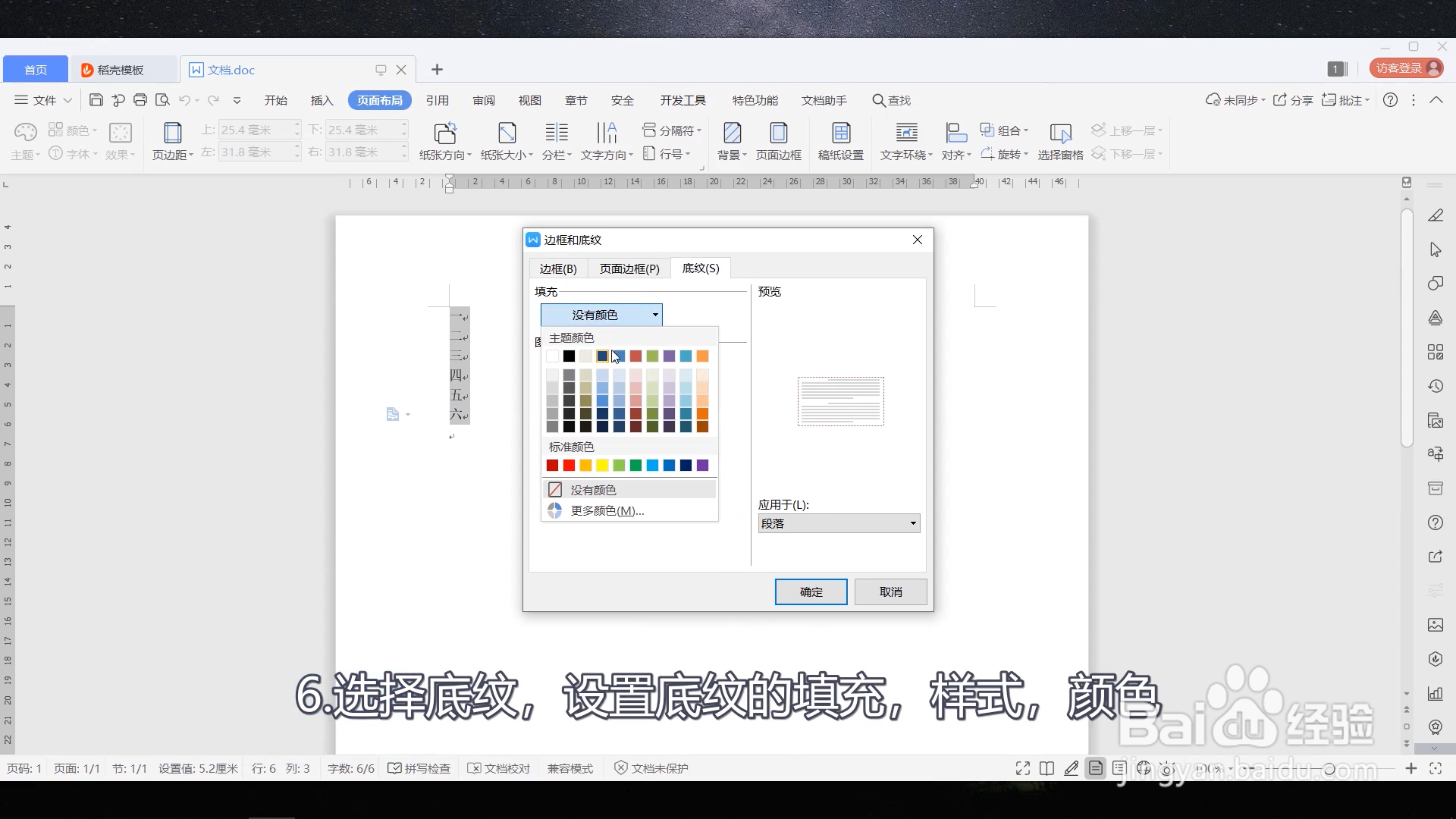Viewport: 1456px width, 819px height.
Task: Open 纸张方向 paper orientation tool
Action: [445, 141]
